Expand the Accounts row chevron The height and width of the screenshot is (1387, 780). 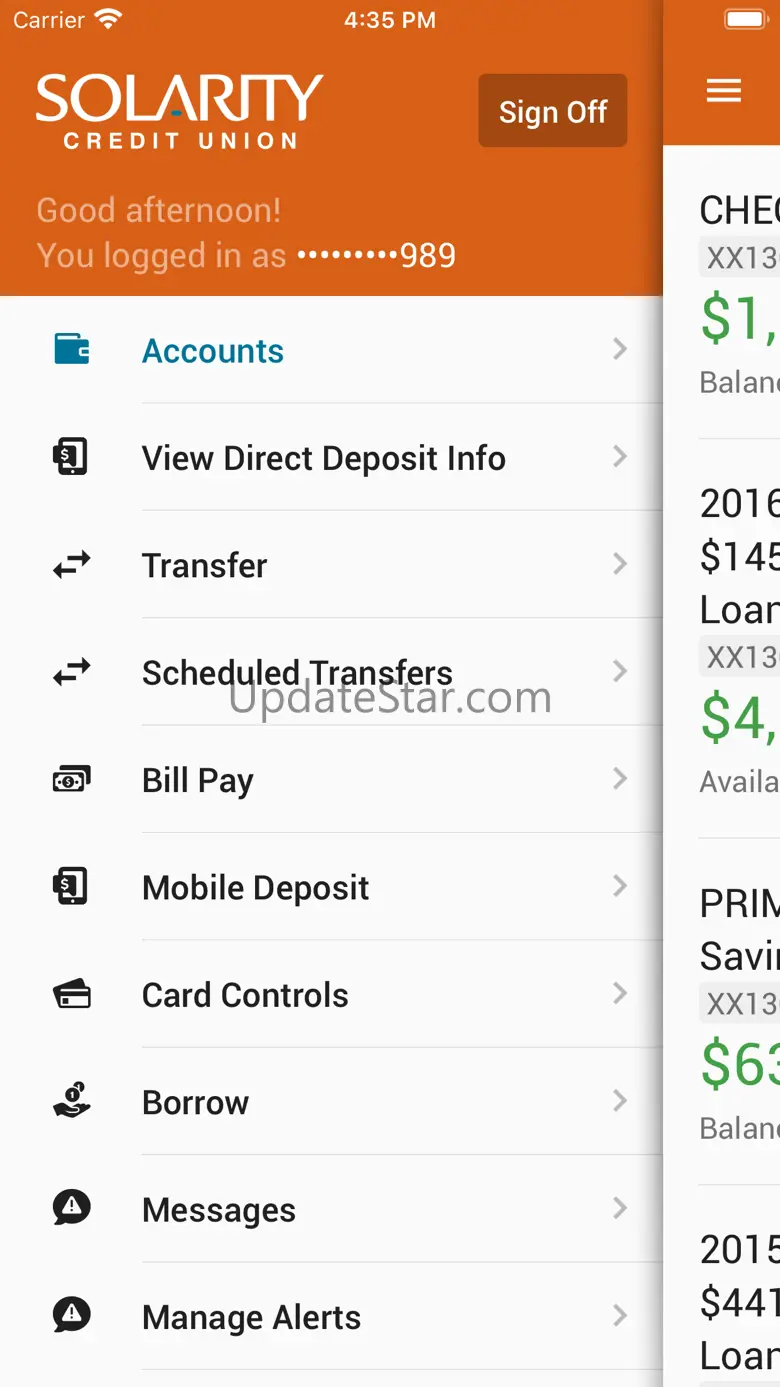pyautogui.click(x=620, y=349)
